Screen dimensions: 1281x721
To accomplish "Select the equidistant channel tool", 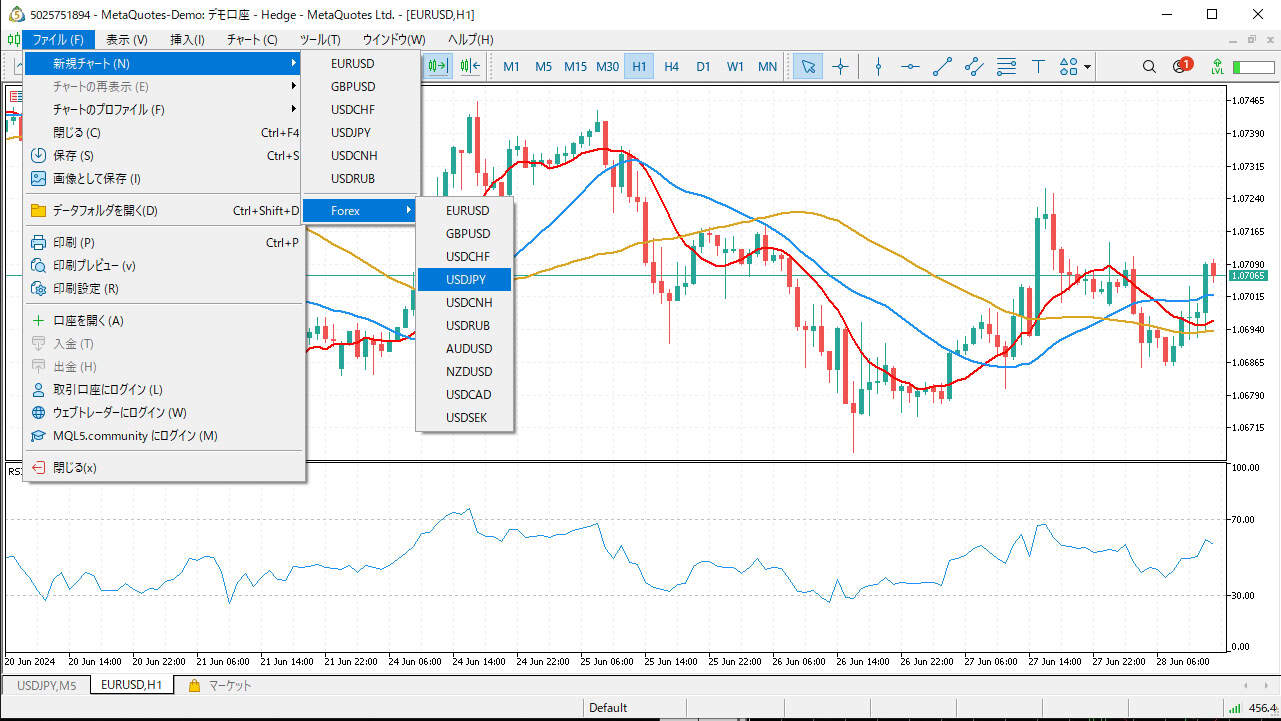I will pos(974,66).
